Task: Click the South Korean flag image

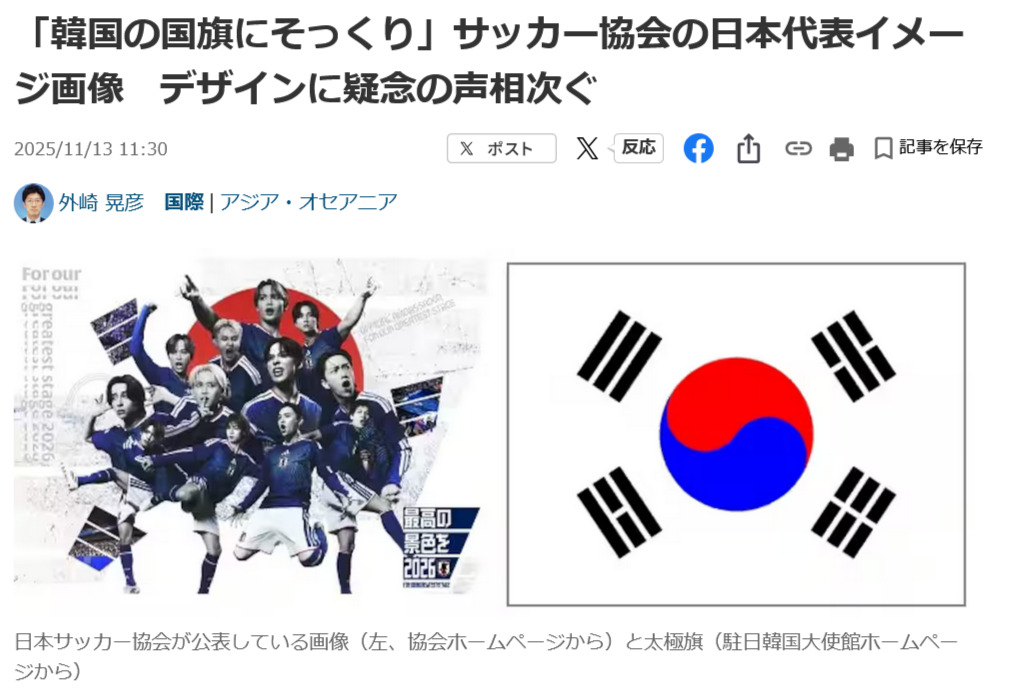Action: click(736, 434)
